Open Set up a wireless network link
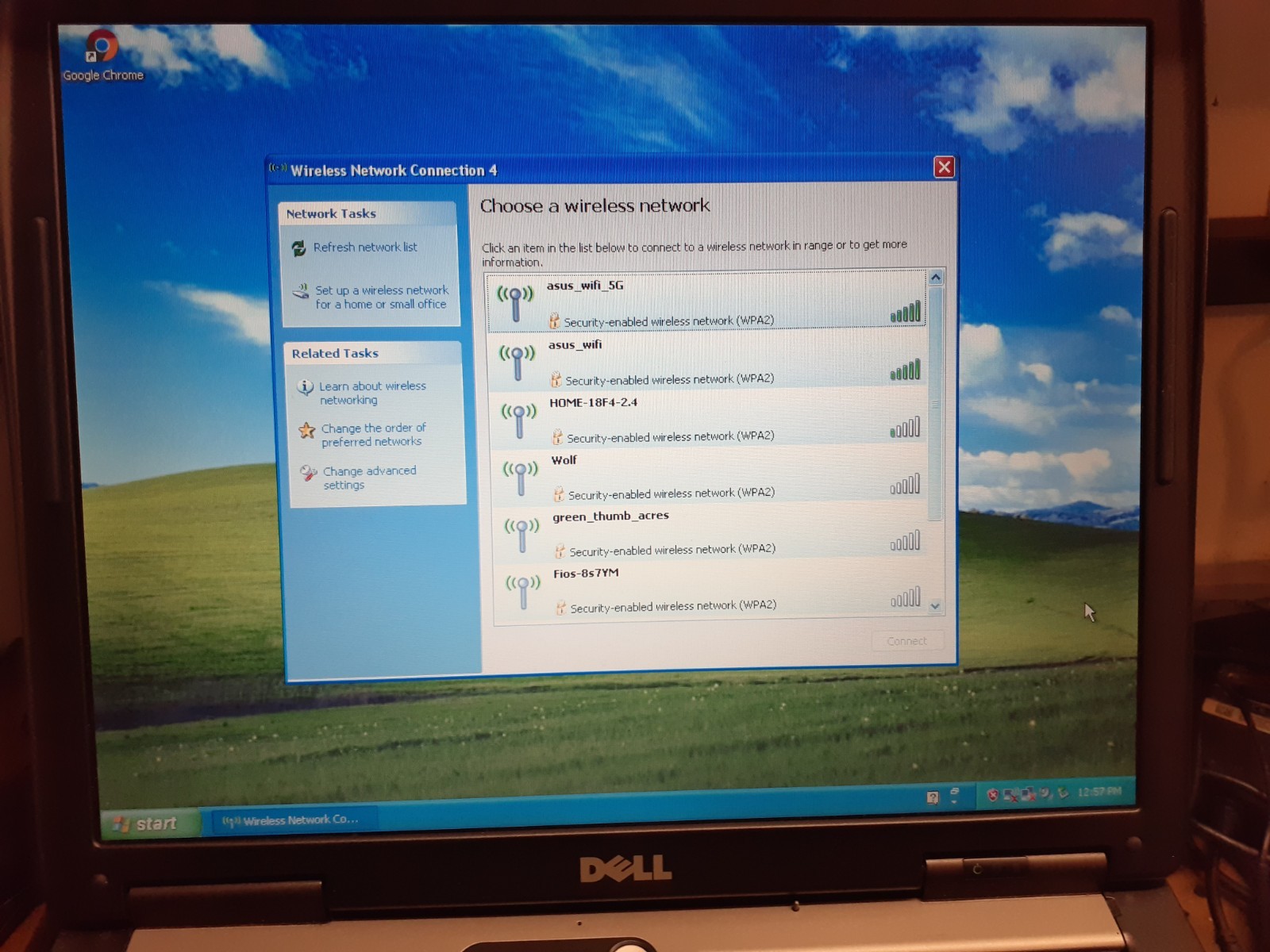The height and width of the screenshot is (952, 1270). pos(381,297)
